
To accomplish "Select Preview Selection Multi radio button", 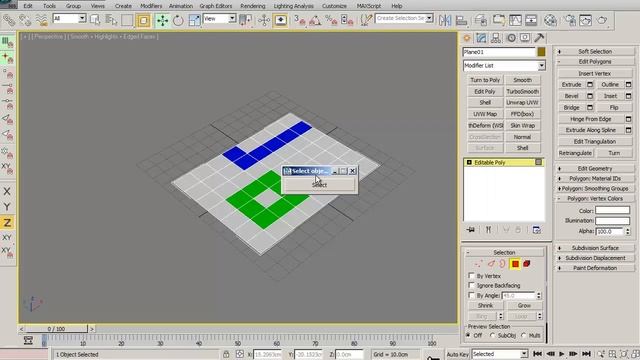I will (x=524, y=336).
